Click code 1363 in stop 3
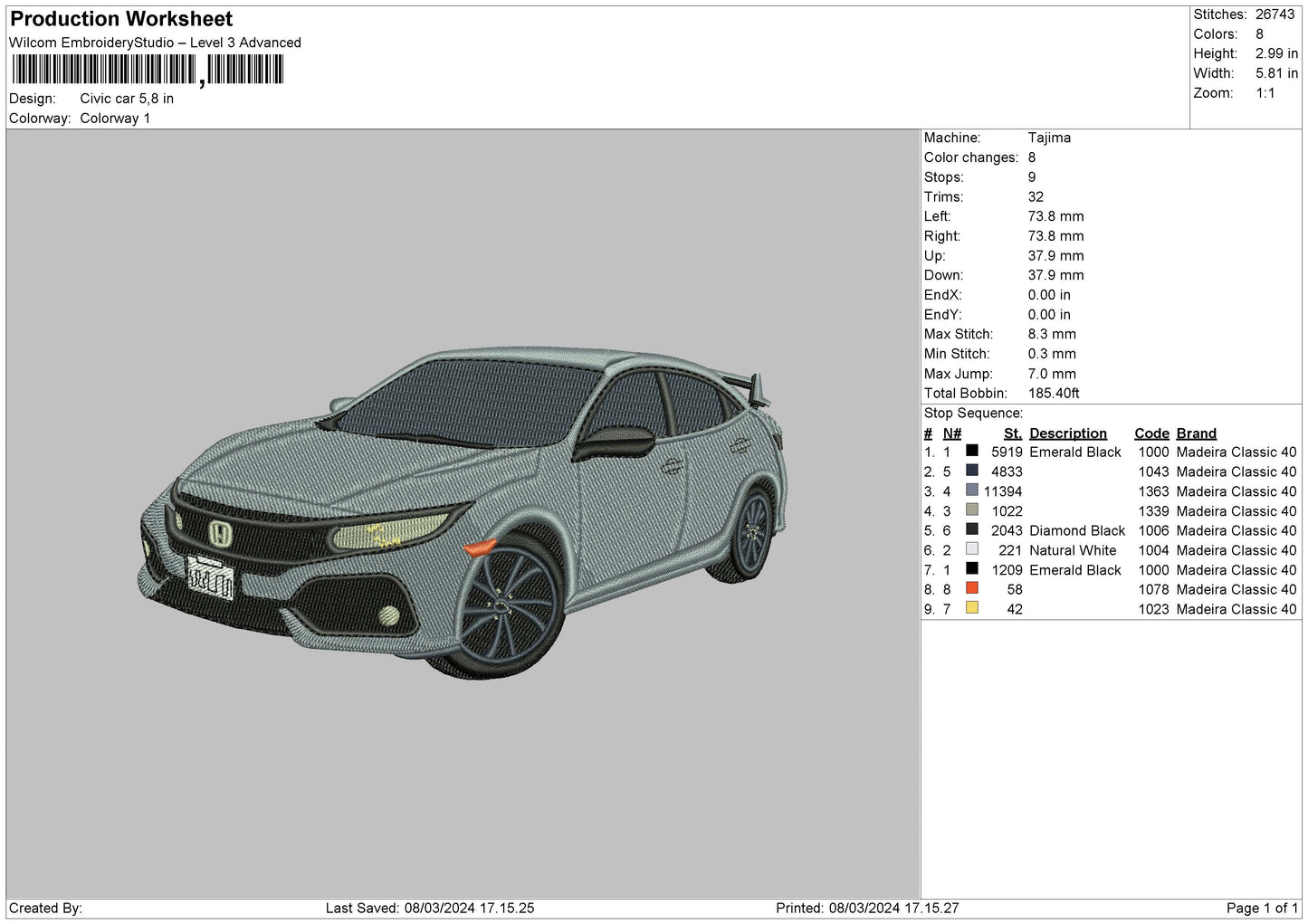1308x924 pixels. [x=1153, y=491]
